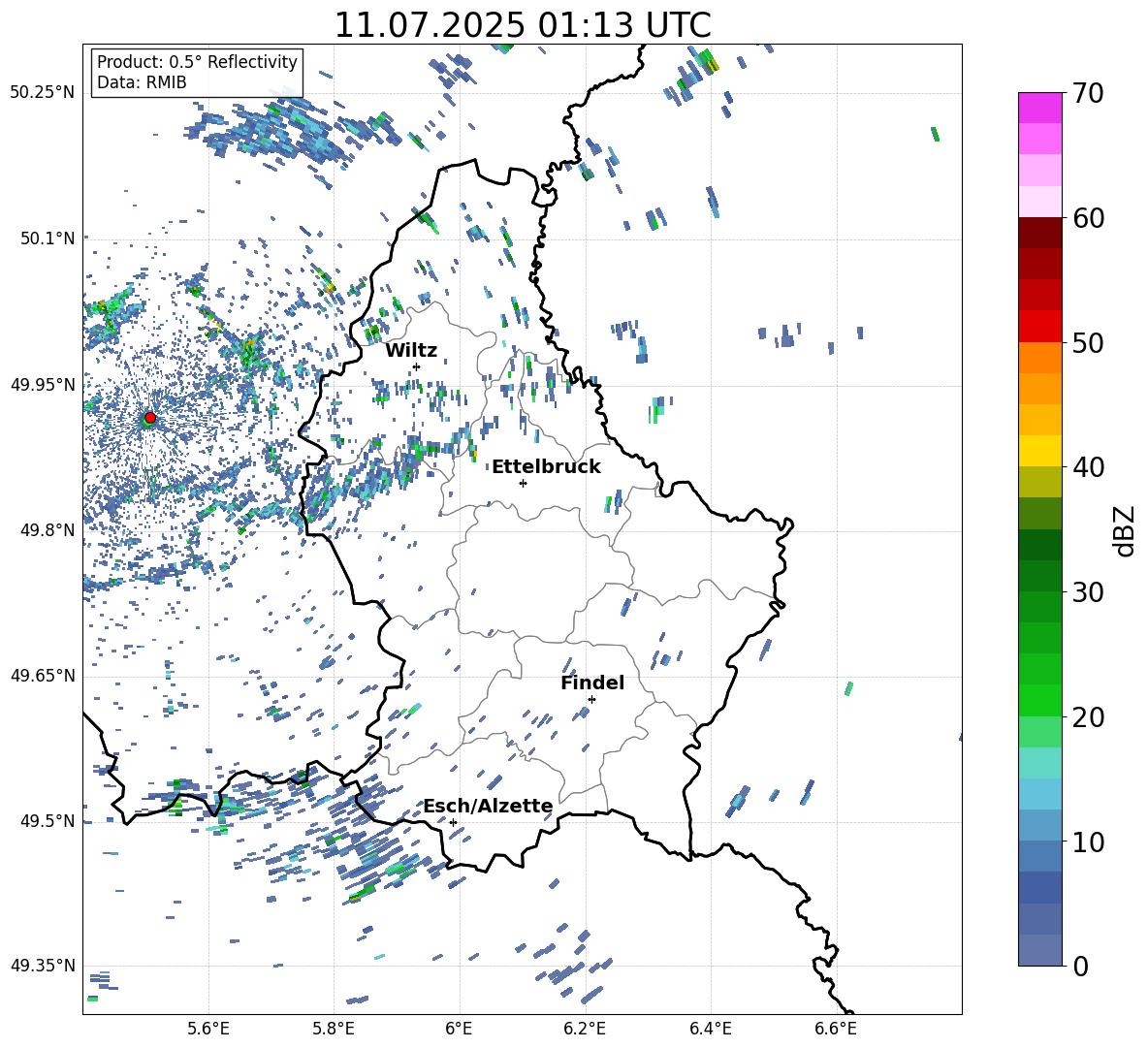Click the dBZ colorbar axis label

1124,530
